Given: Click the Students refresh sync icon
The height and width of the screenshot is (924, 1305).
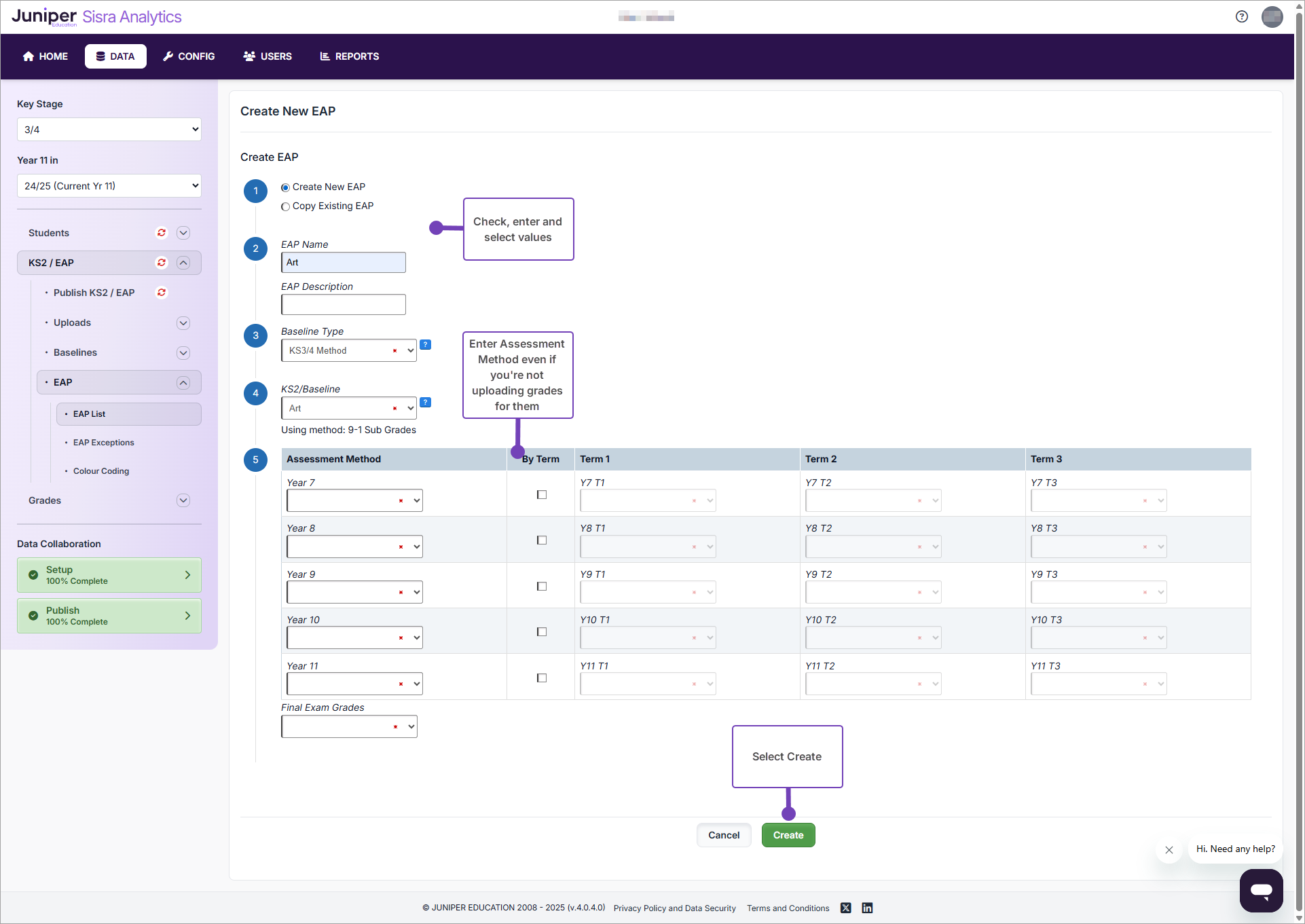Looking at the screenshot, I should [x=162, y=233].
